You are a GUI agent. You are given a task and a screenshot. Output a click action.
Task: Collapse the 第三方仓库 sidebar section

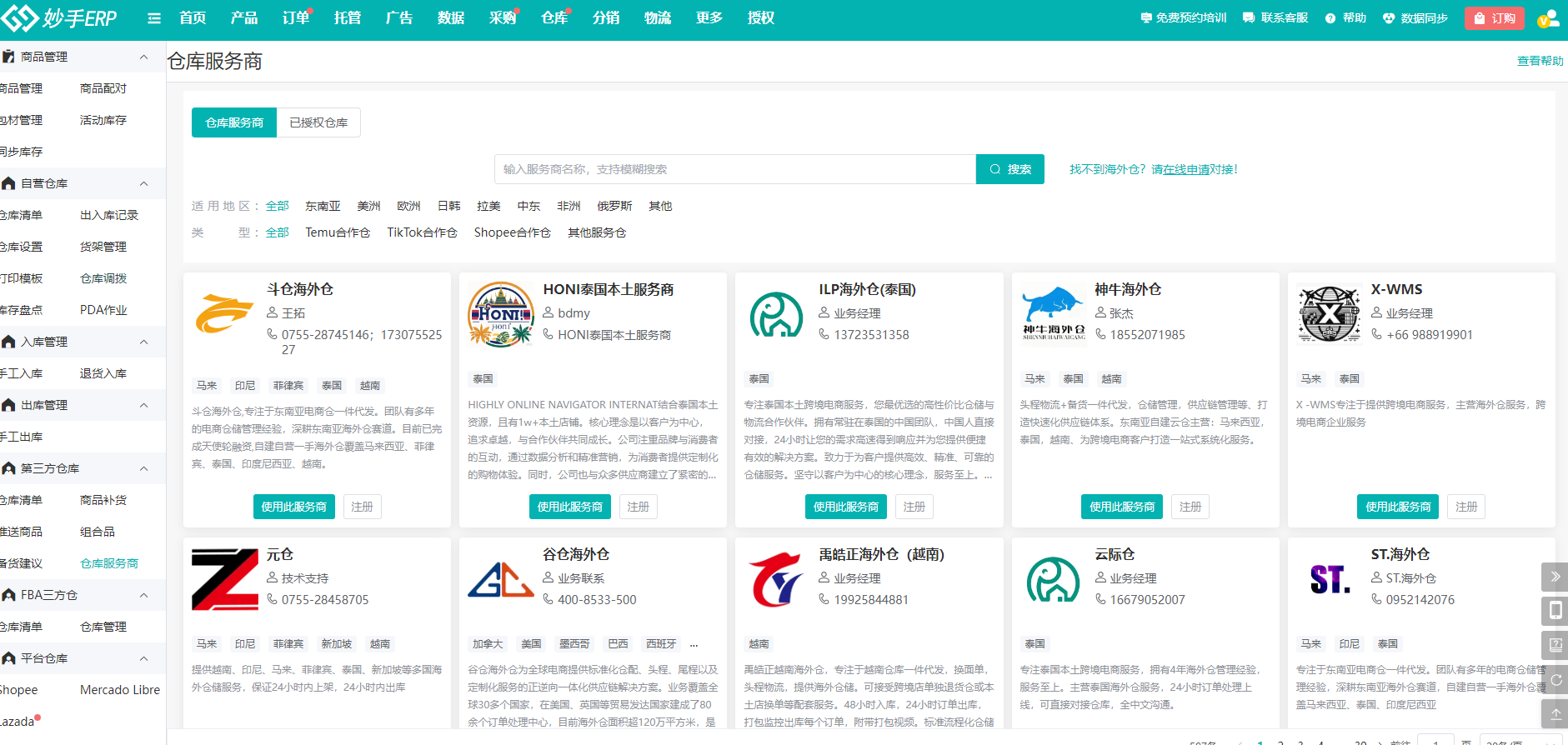tap(143, 468)
